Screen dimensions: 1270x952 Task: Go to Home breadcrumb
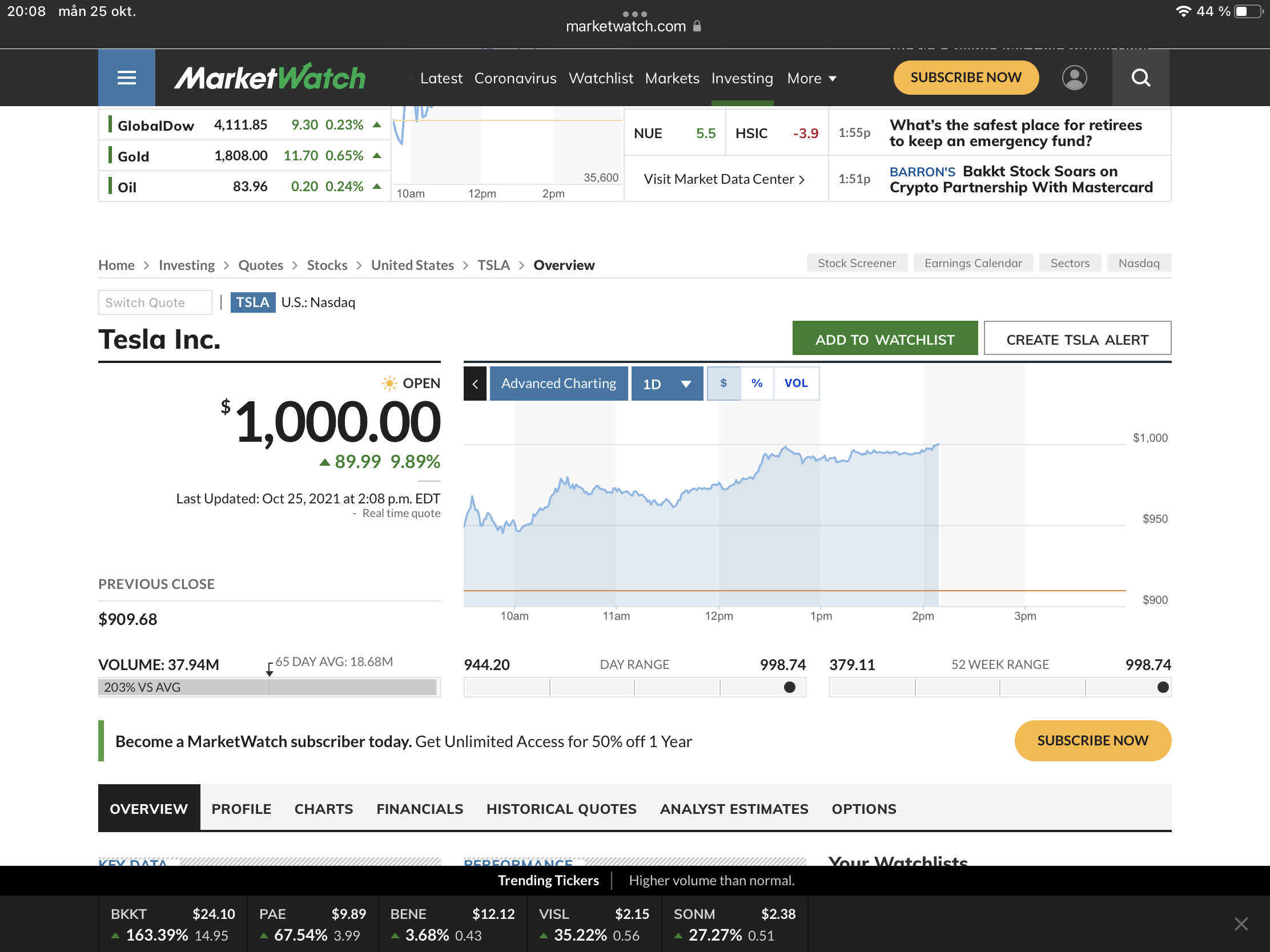pos(116,265)
